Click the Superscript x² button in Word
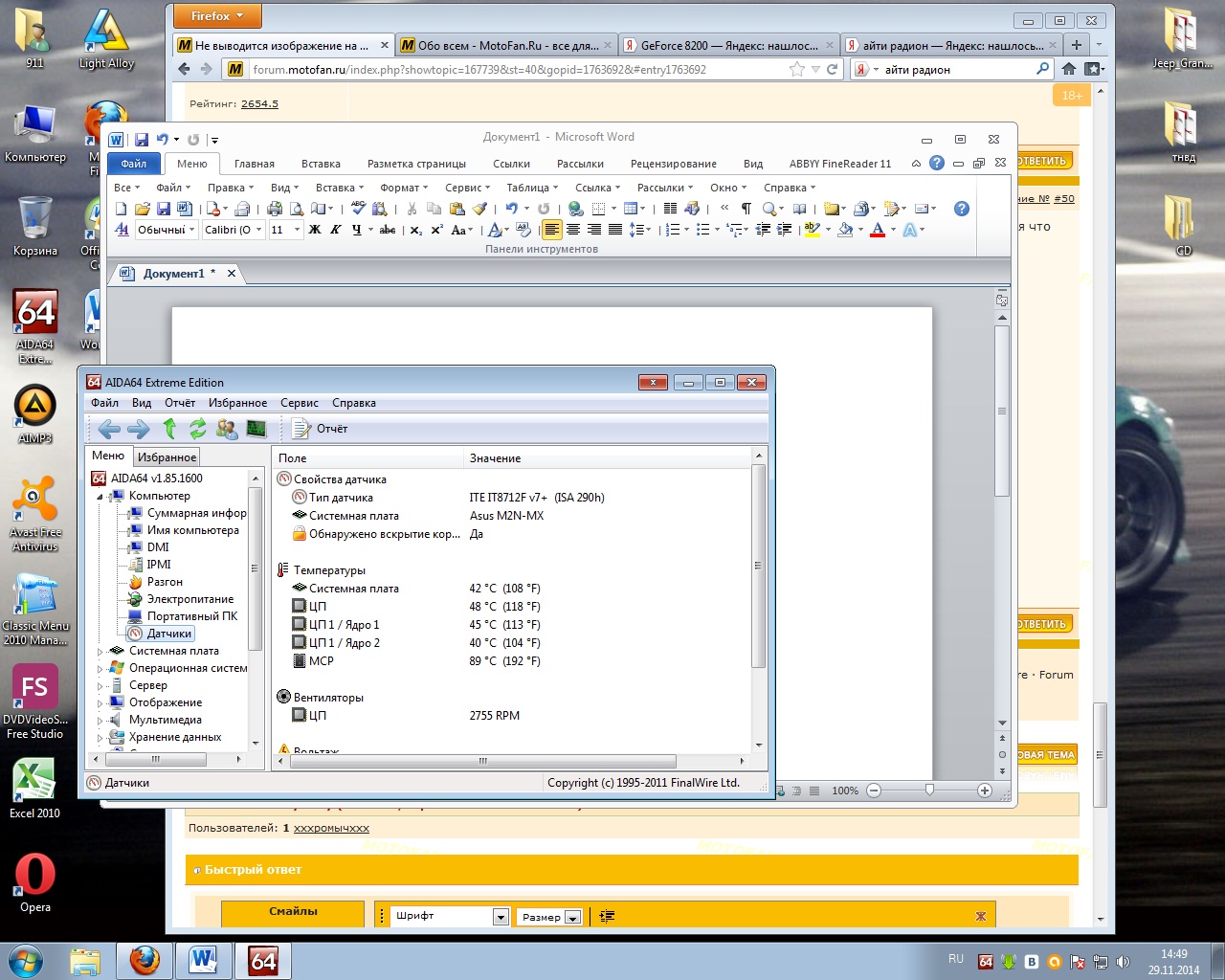1225x980 pixels. (436, 230)
